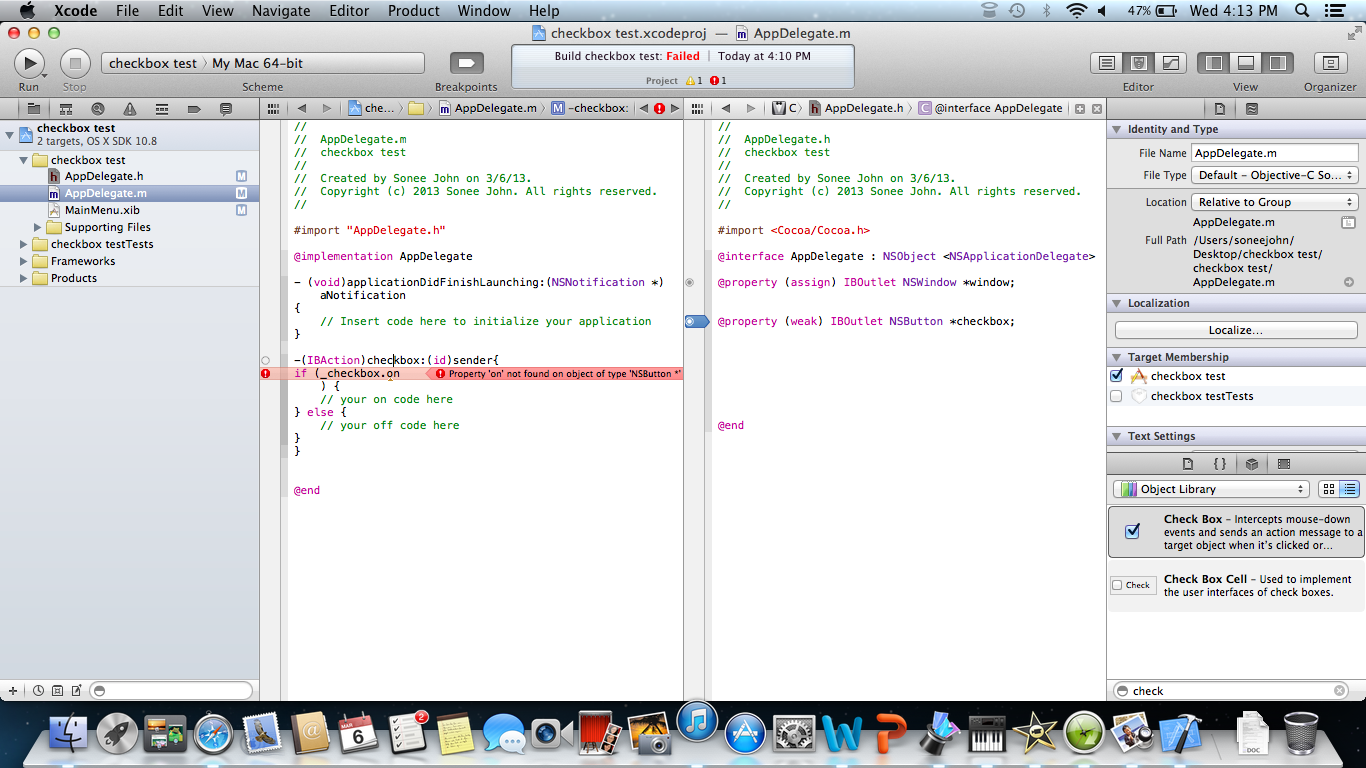Click the Stop button in the toolbar
This screenshot has width=1366, height=768.
point(75,63)
